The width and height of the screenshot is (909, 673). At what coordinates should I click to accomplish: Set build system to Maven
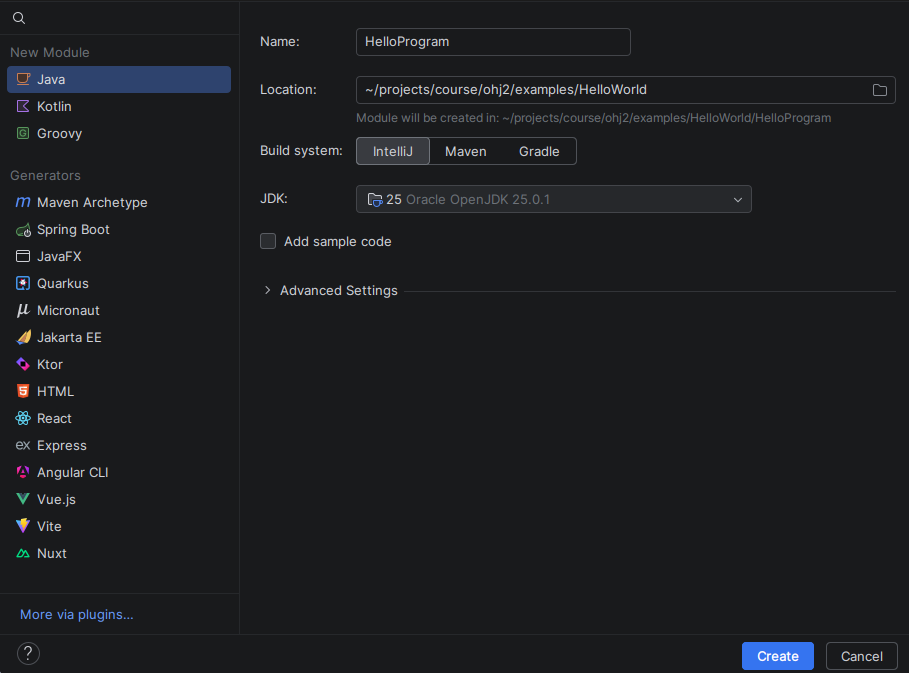(x=465, y=151)
